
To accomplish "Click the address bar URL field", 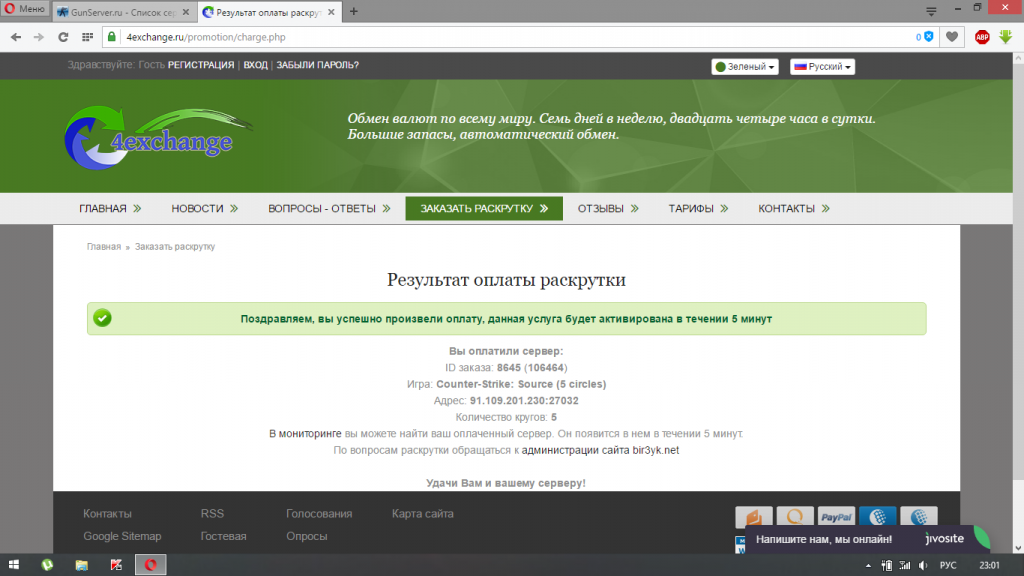I will 500,37.
